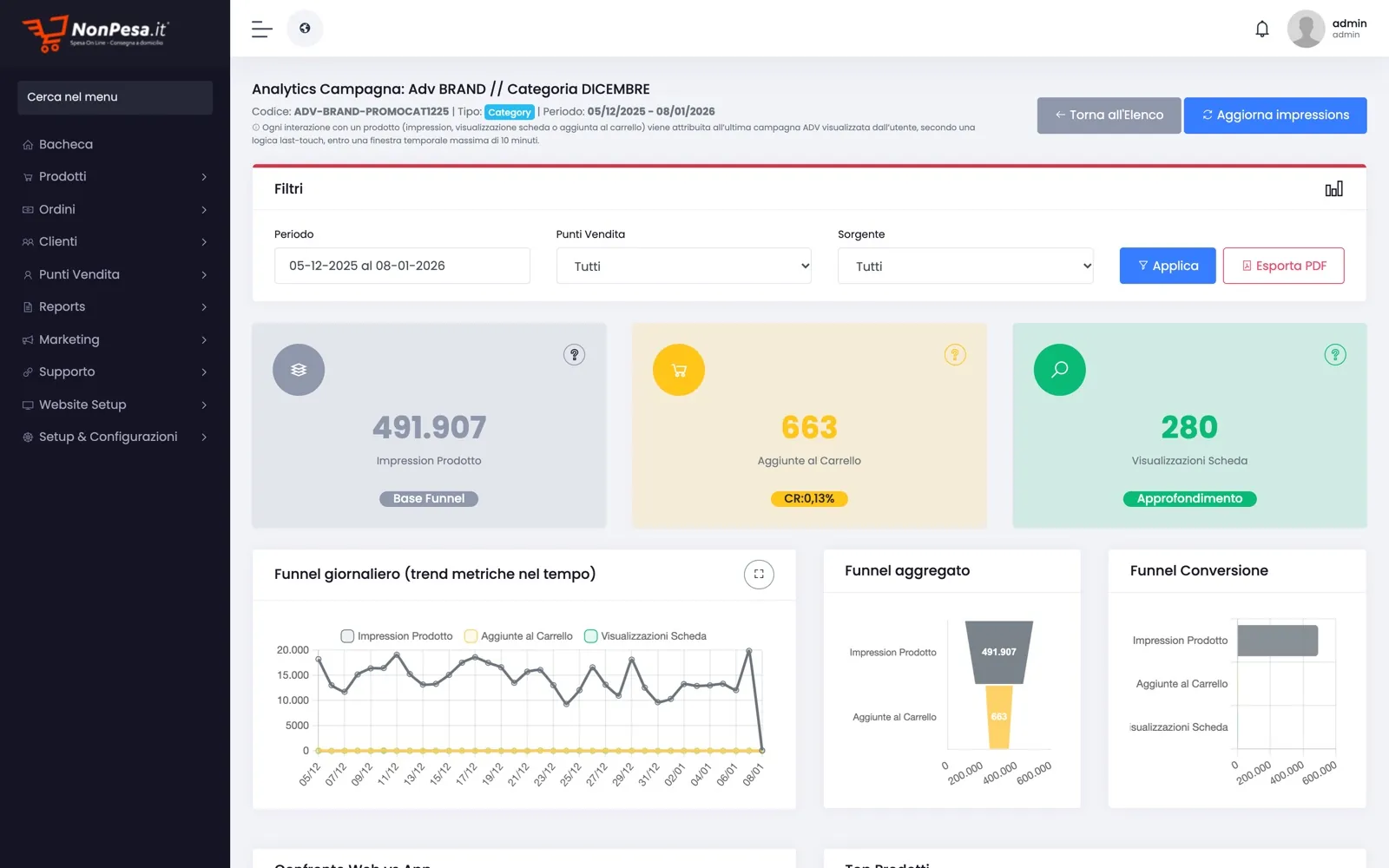The width and height of the screenshot is (1389, 868).
Task: Click the Impression Prodotto conversion bar
Action: pyautogui.click(x=1277, y=641)
